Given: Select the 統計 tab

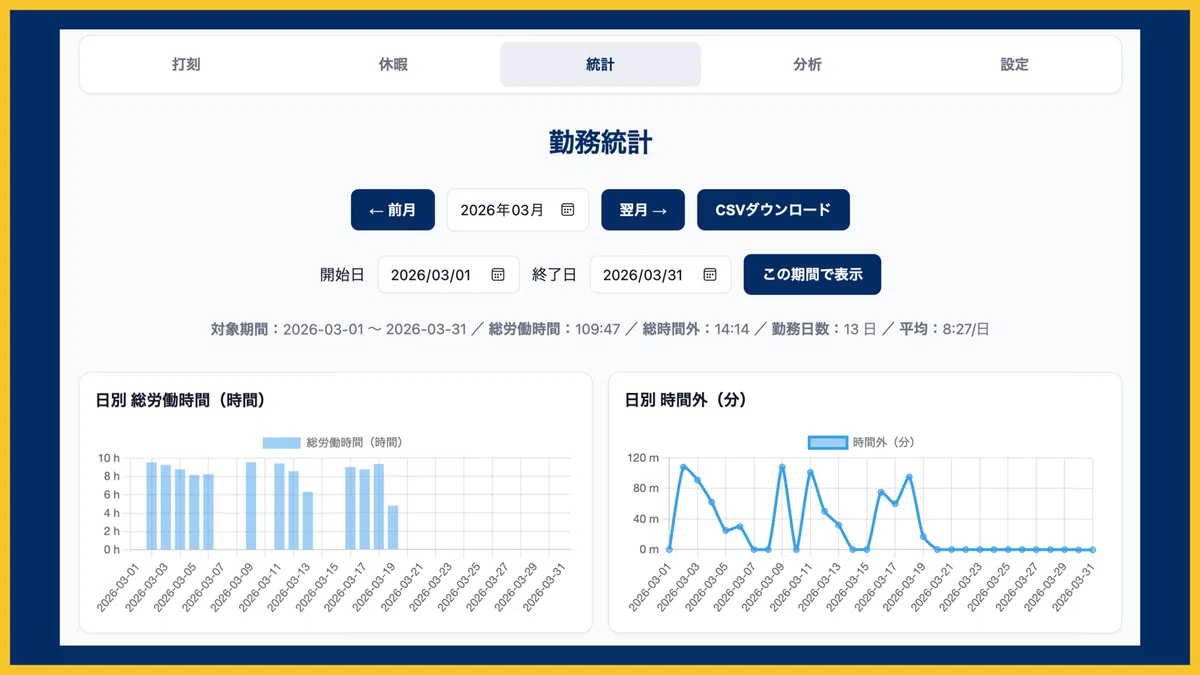Looking at the screenshot, I should pyautogui.click(x=600, y=64).
